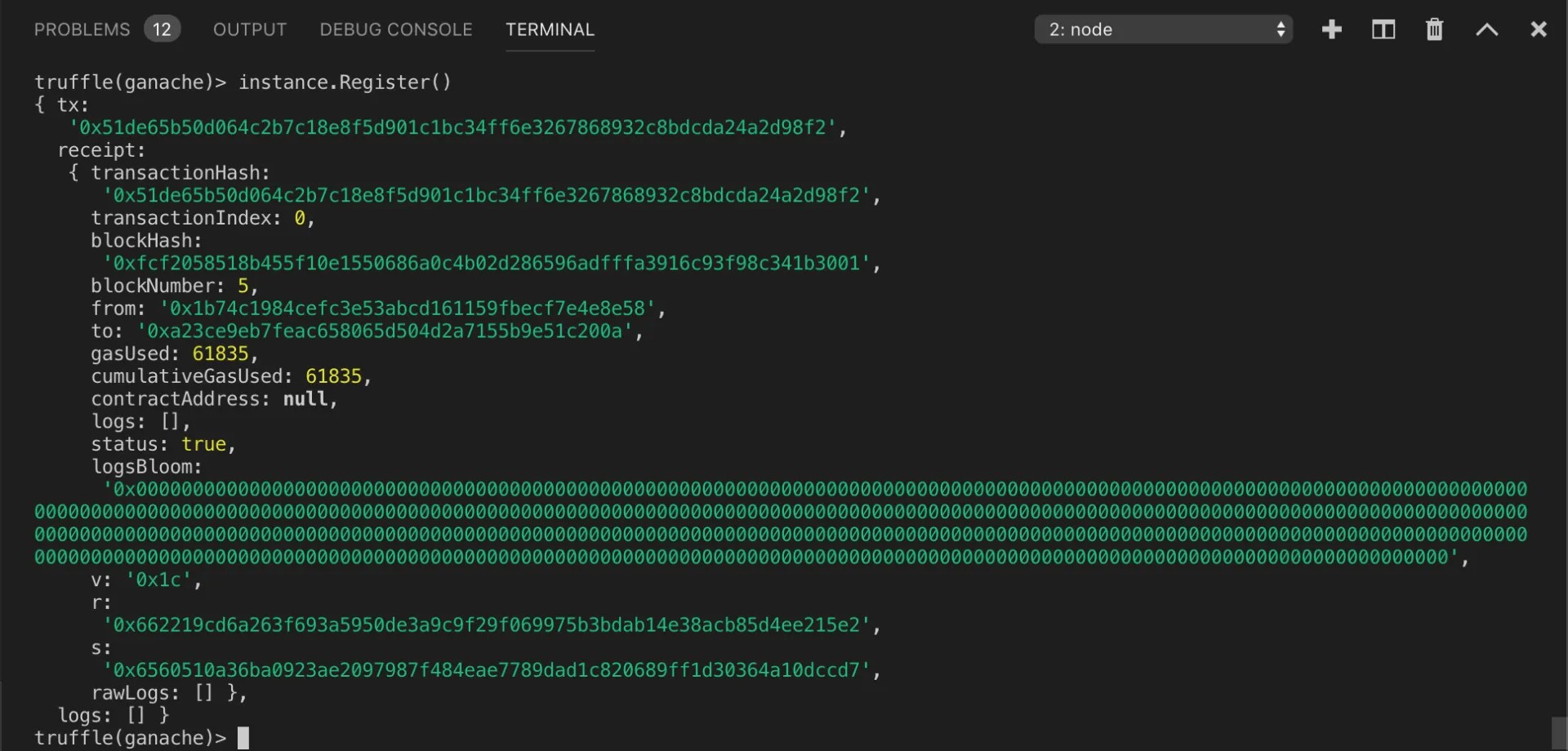Kill the current terminal with the trash icon

click(1434, 29)
